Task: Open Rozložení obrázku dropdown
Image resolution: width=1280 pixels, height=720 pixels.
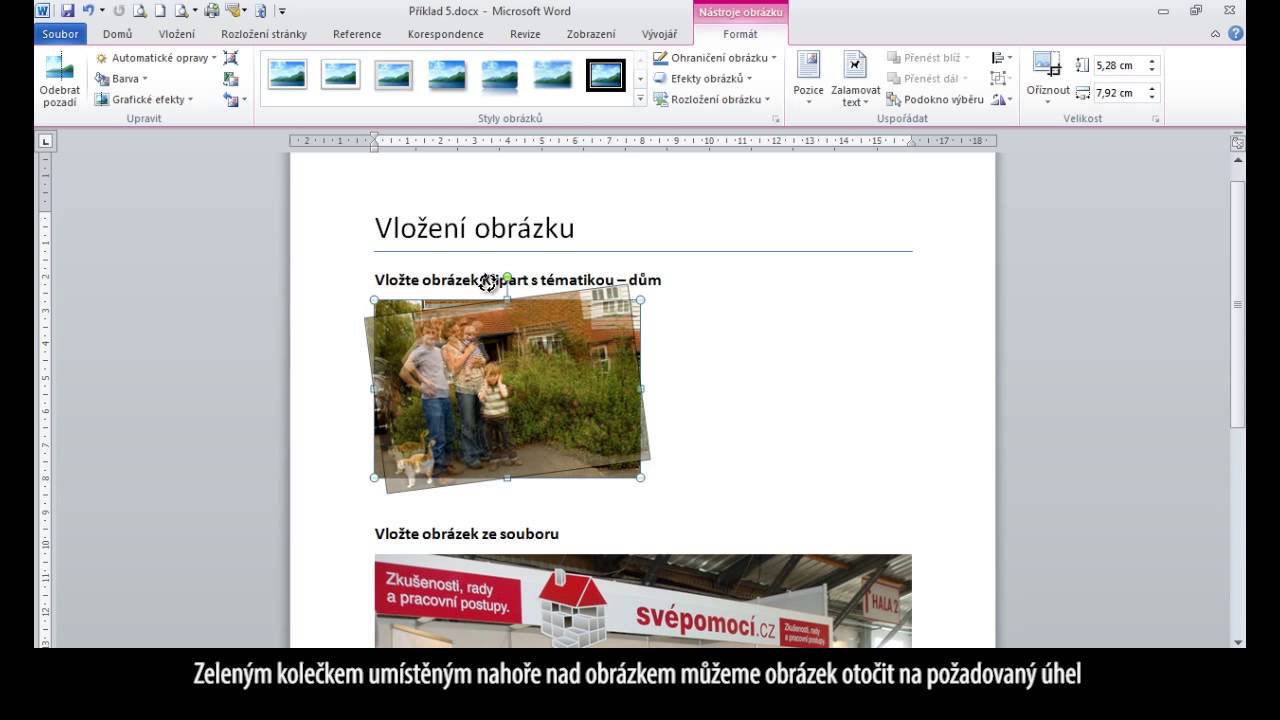Action: tap(712, 99)
